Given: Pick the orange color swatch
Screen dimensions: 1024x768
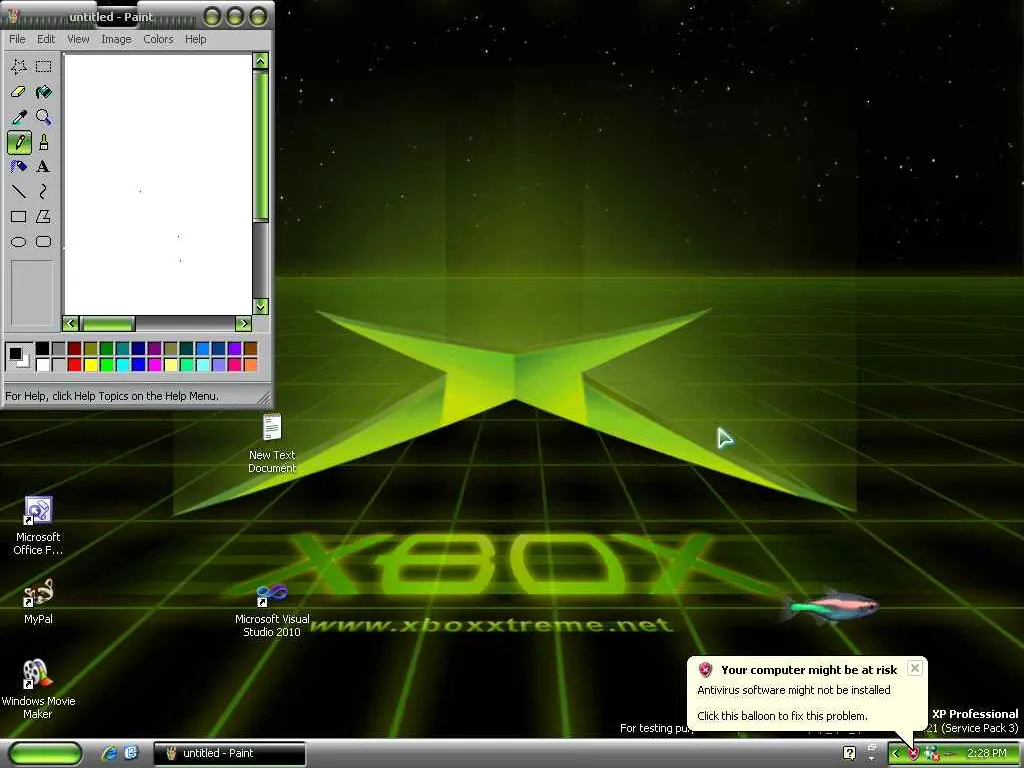Looking at the screenshot, I should pos(251,364).
